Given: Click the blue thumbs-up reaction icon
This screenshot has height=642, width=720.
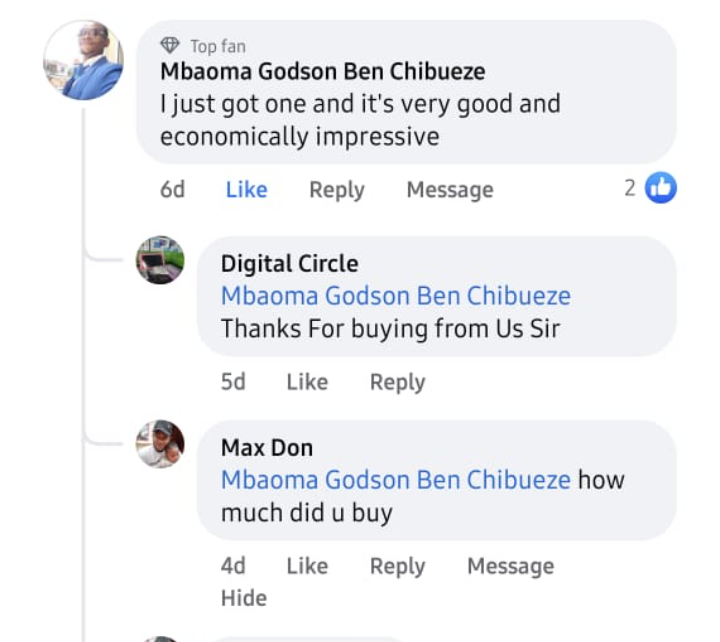Looking at the screenshot, I should (x=660, y=187).
